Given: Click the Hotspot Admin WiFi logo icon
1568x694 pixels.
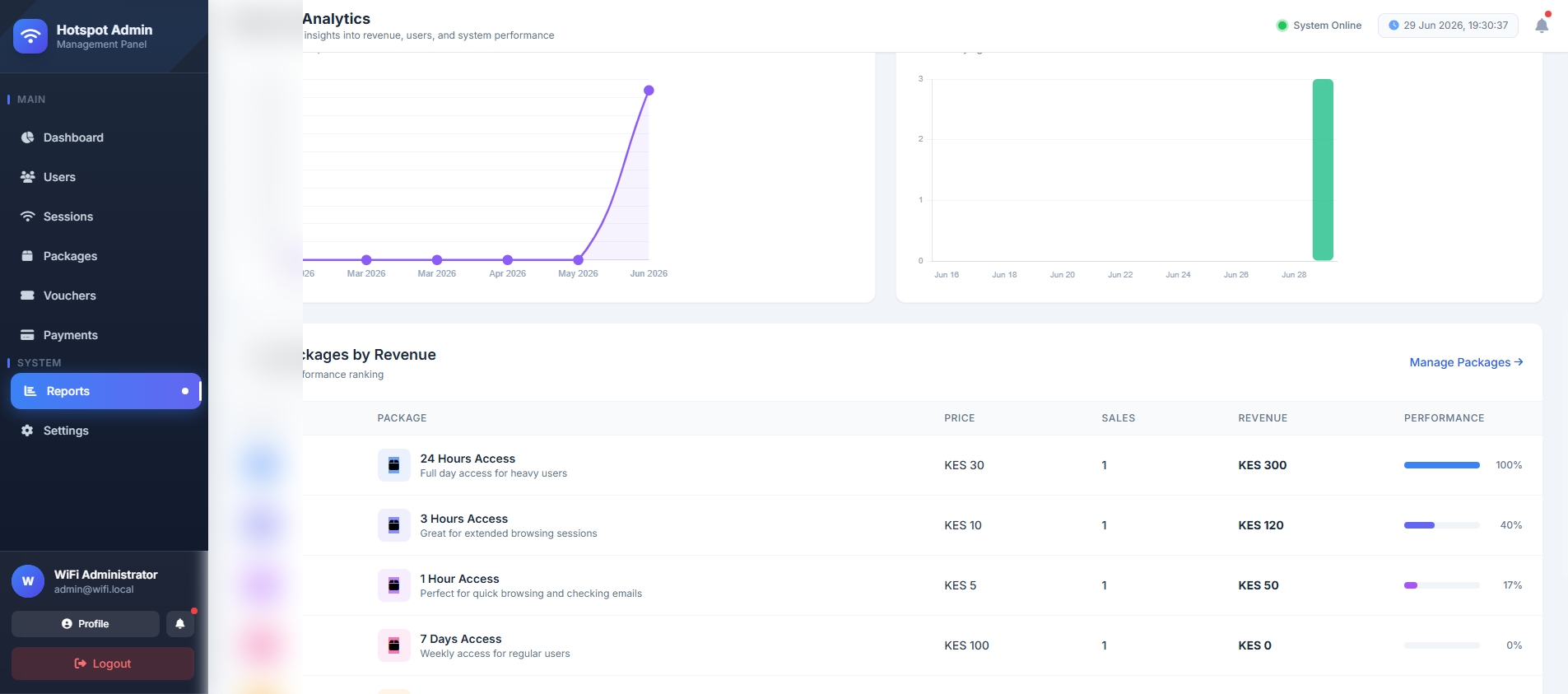Looking at the screenshot, I should click(x=30, y=36).
